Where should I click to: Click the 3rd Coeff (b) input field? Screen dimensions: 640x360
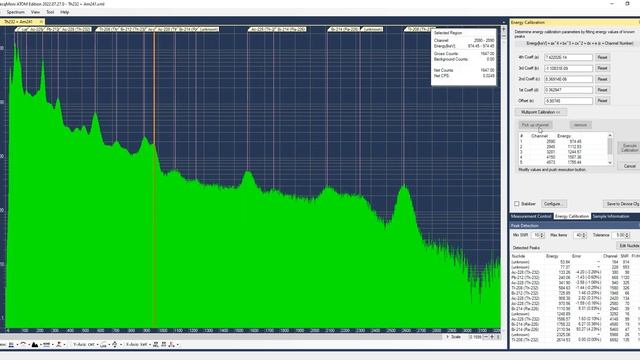(568, 68)
